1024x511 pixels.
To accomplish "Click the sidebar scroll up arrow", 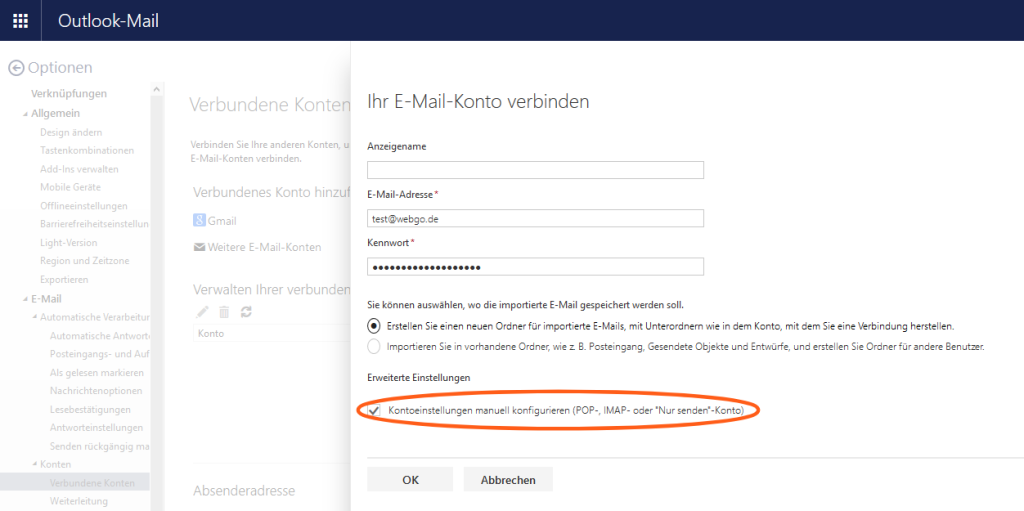I will point(156,89).
